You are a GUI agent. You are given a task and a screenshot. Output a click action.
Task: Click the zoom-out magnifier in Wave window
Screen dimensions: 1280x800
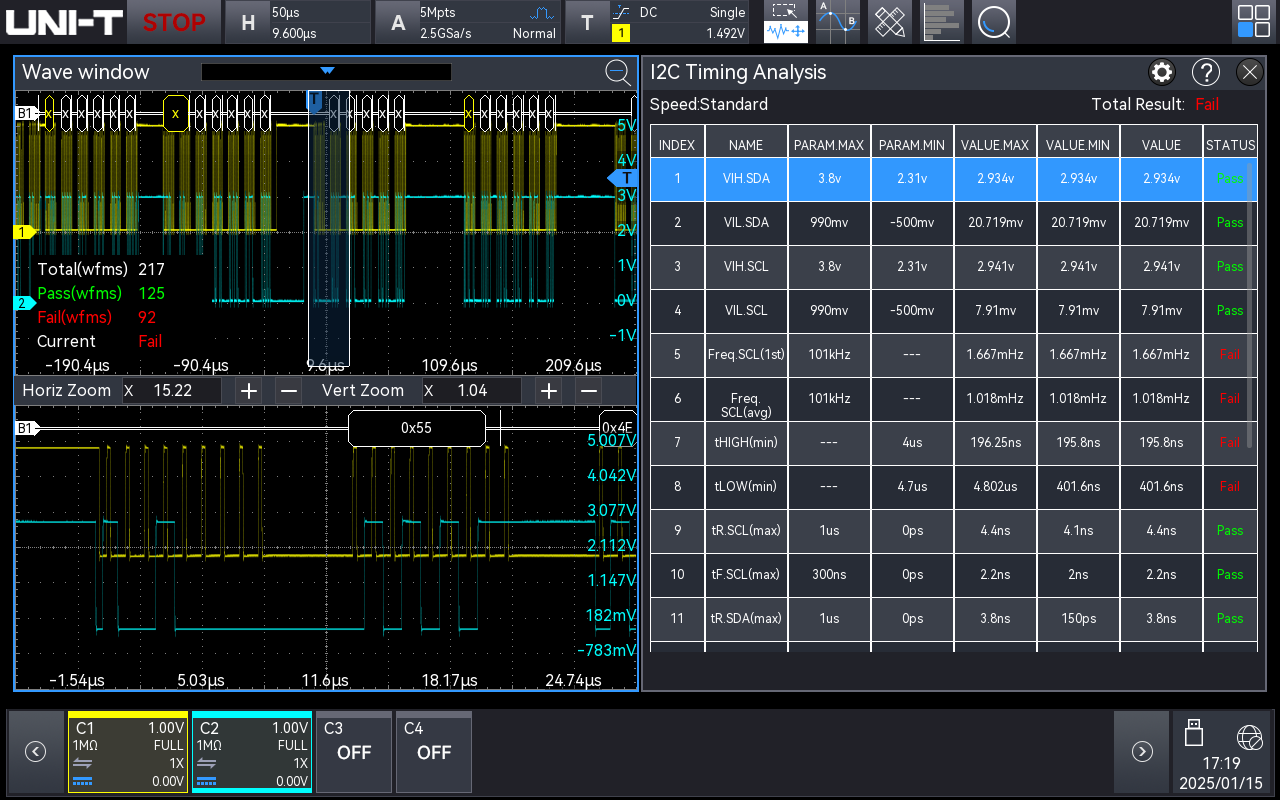click(618, 72)
